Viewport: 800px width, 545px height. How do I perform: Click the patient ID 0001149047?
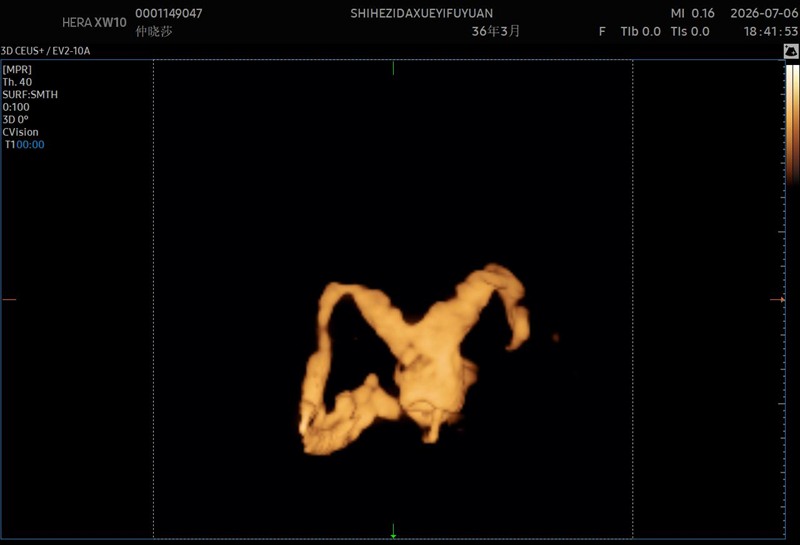tap(169, 13)
